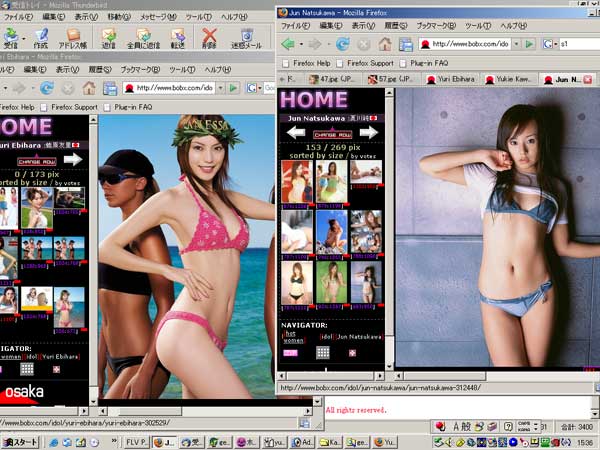Click the Thunderbird 削除 delete icon

click(209, 38)
